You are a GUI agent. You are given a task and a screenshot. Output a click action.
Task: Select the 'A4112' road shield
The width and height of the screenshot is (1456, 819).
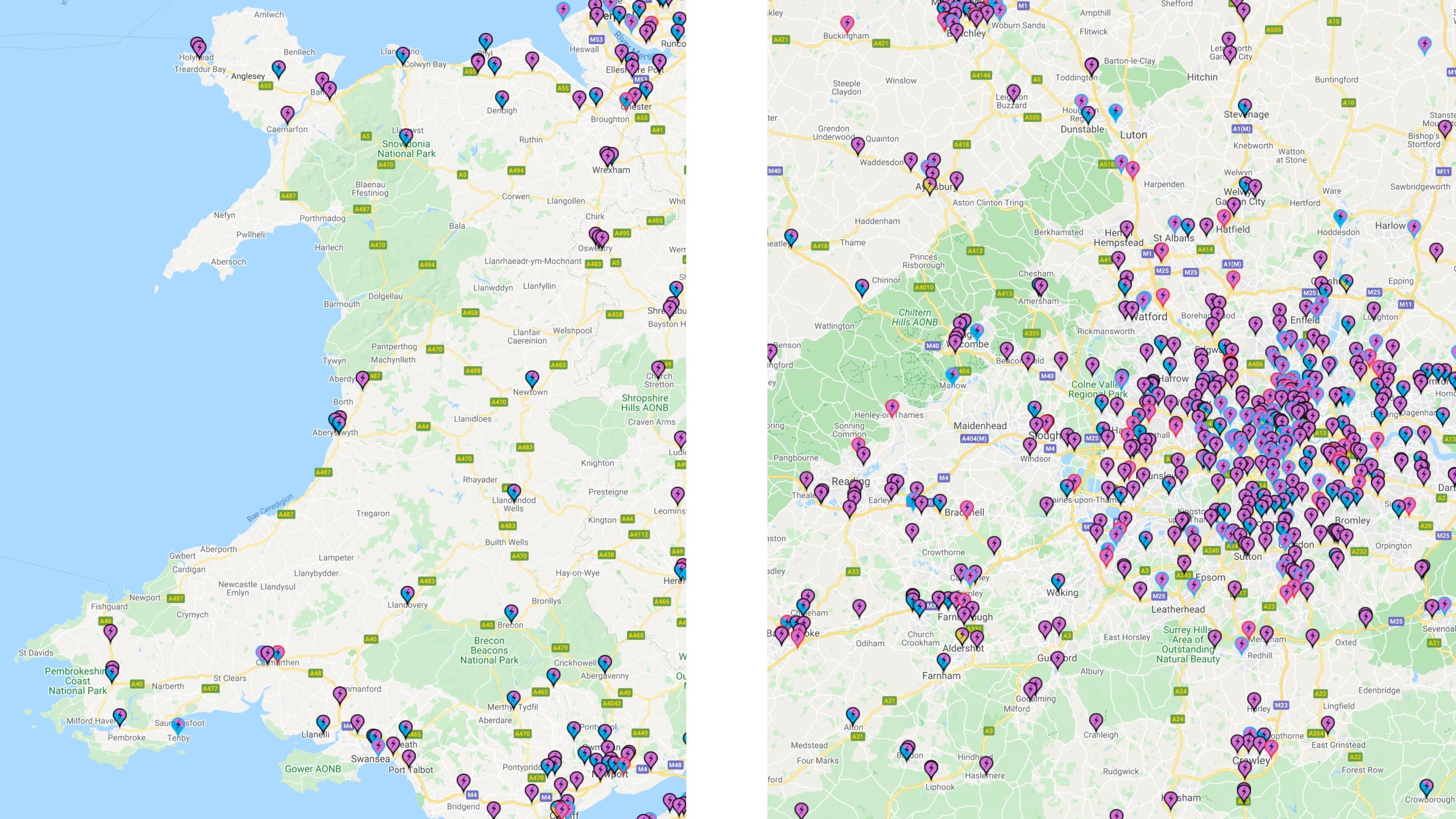tap(639, 534)
